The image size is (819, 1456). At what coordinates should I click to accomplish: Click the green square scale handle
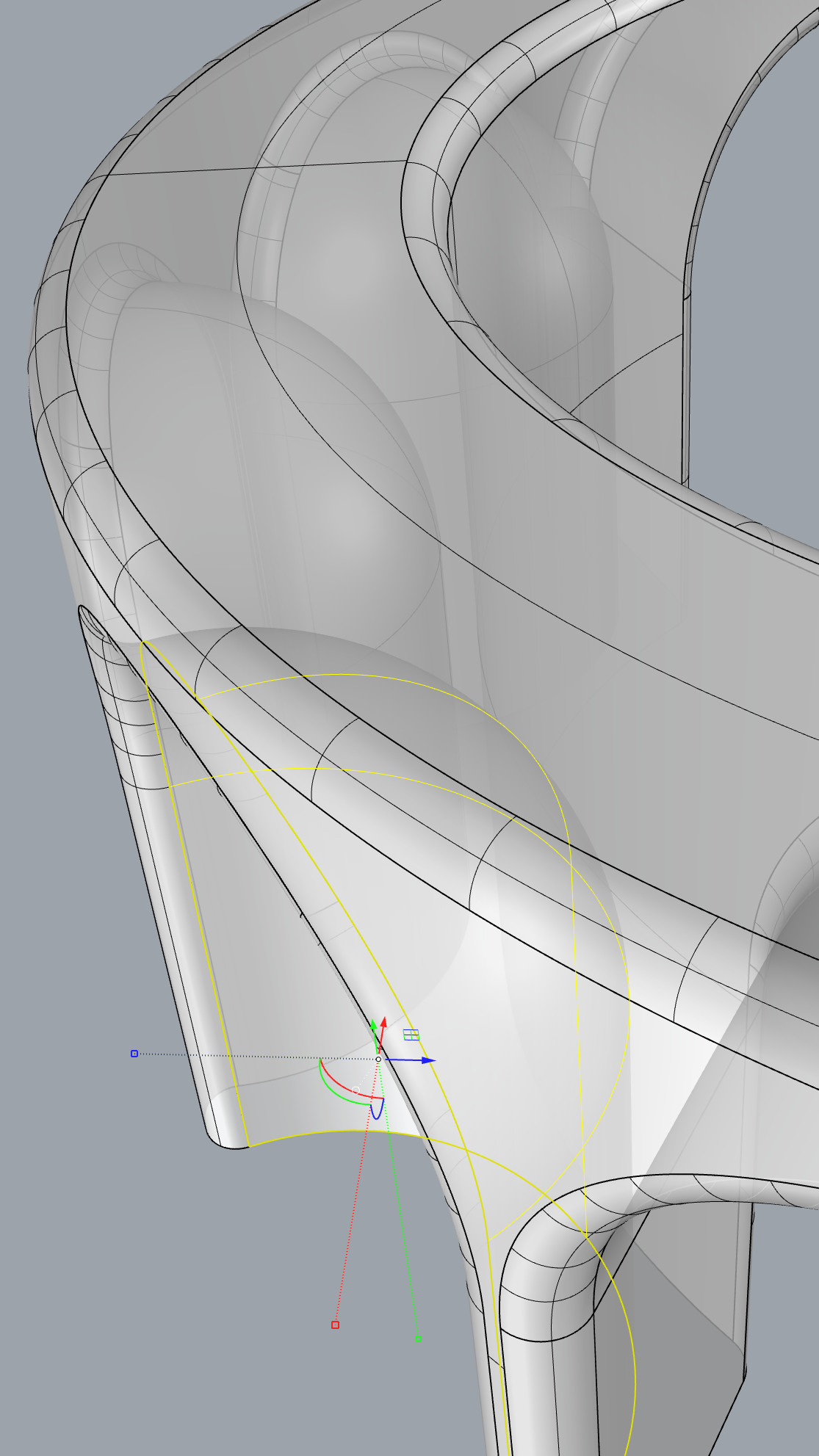[418, 1339]
